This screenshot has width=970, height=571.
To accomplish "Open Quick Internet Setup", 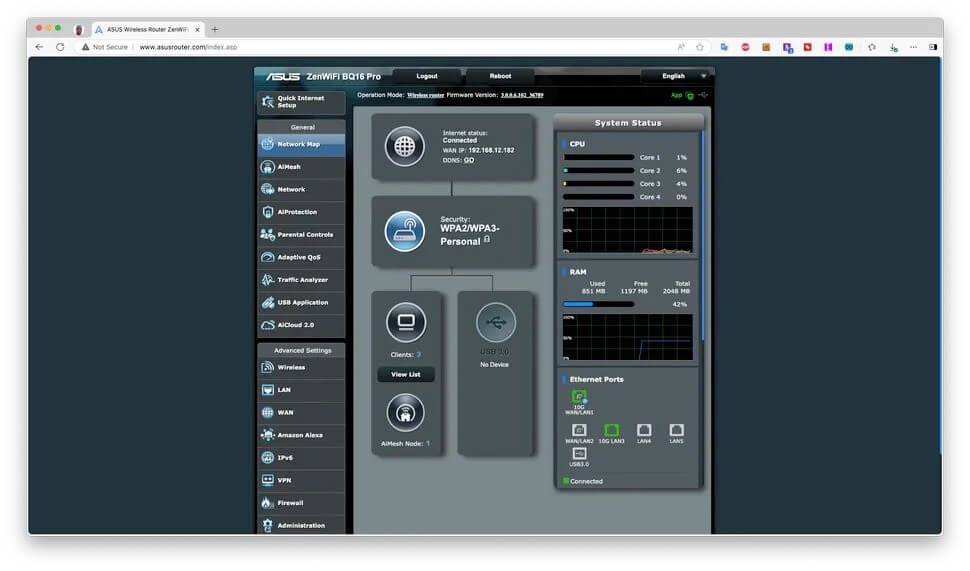I will coord(301,102).
